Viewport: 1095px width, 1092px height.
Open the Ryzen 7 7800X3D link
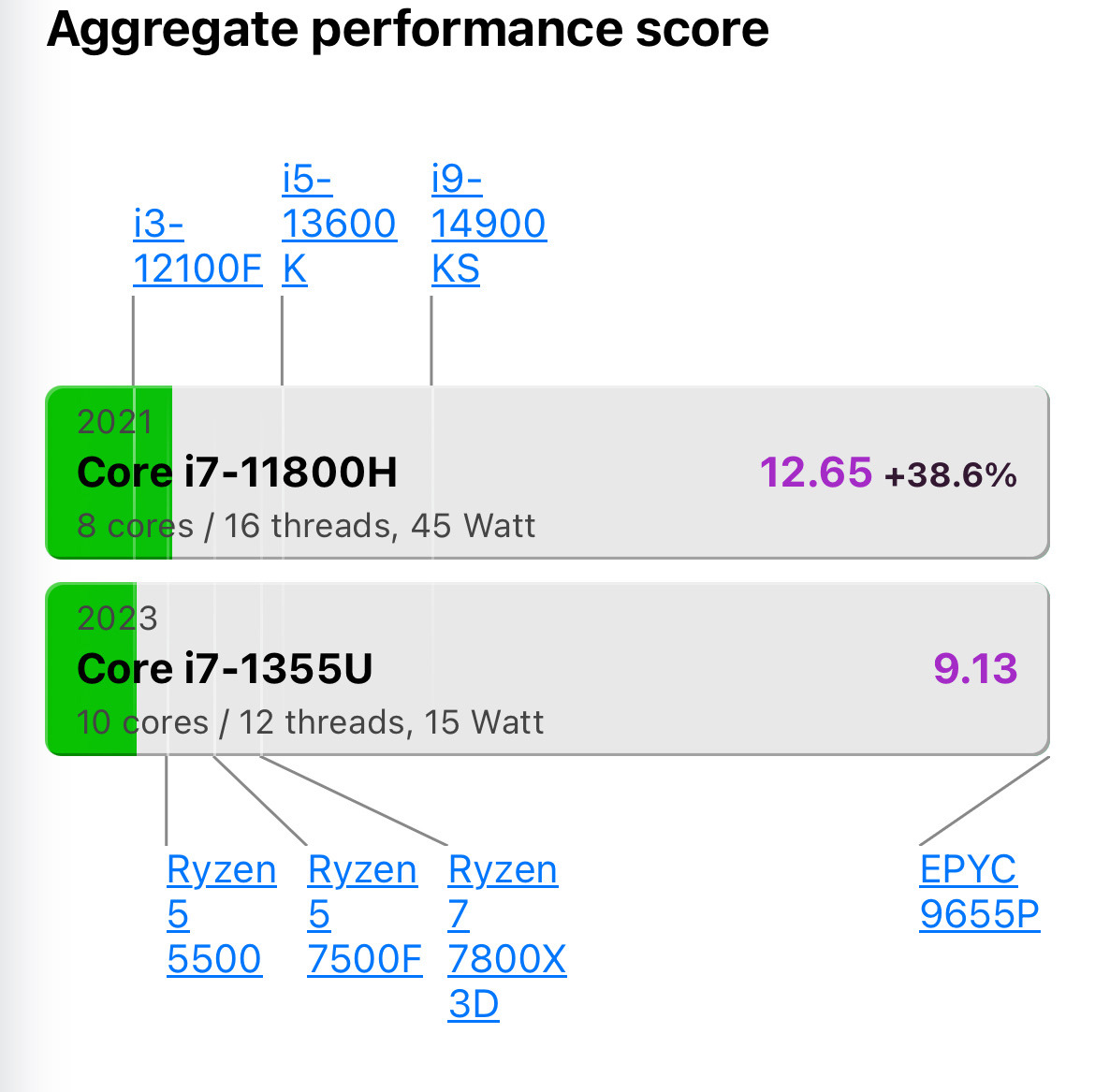click(x=505, y=936)
